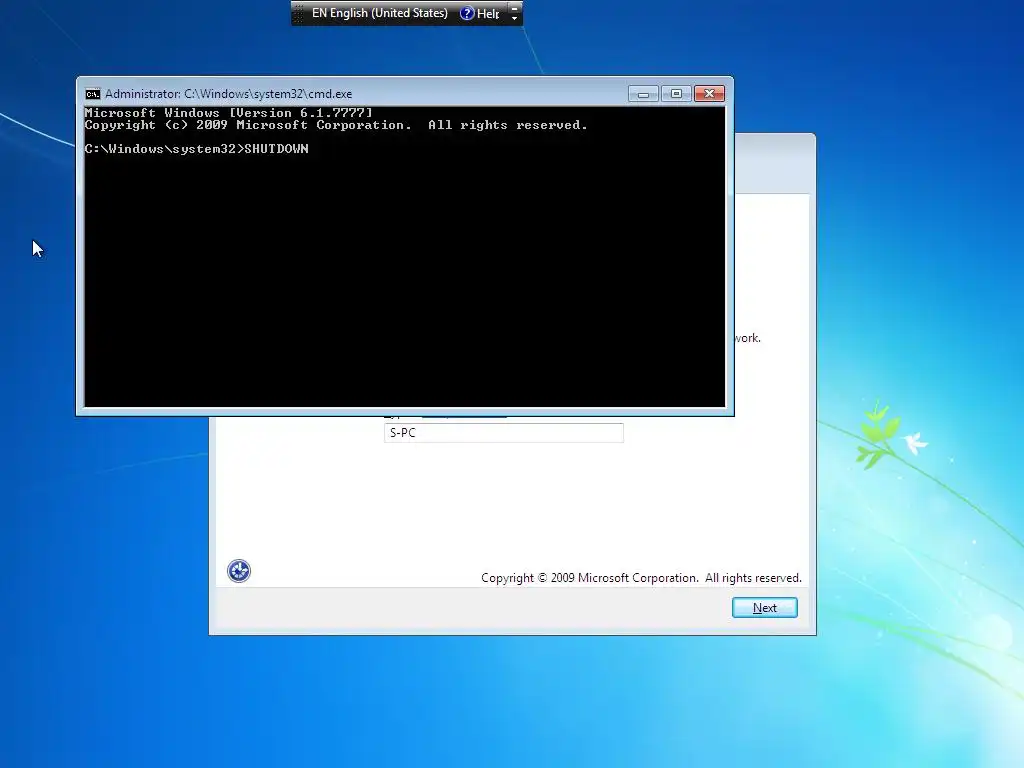Open the EN English language selector
1024x768 pixels.
coord(379,13)
